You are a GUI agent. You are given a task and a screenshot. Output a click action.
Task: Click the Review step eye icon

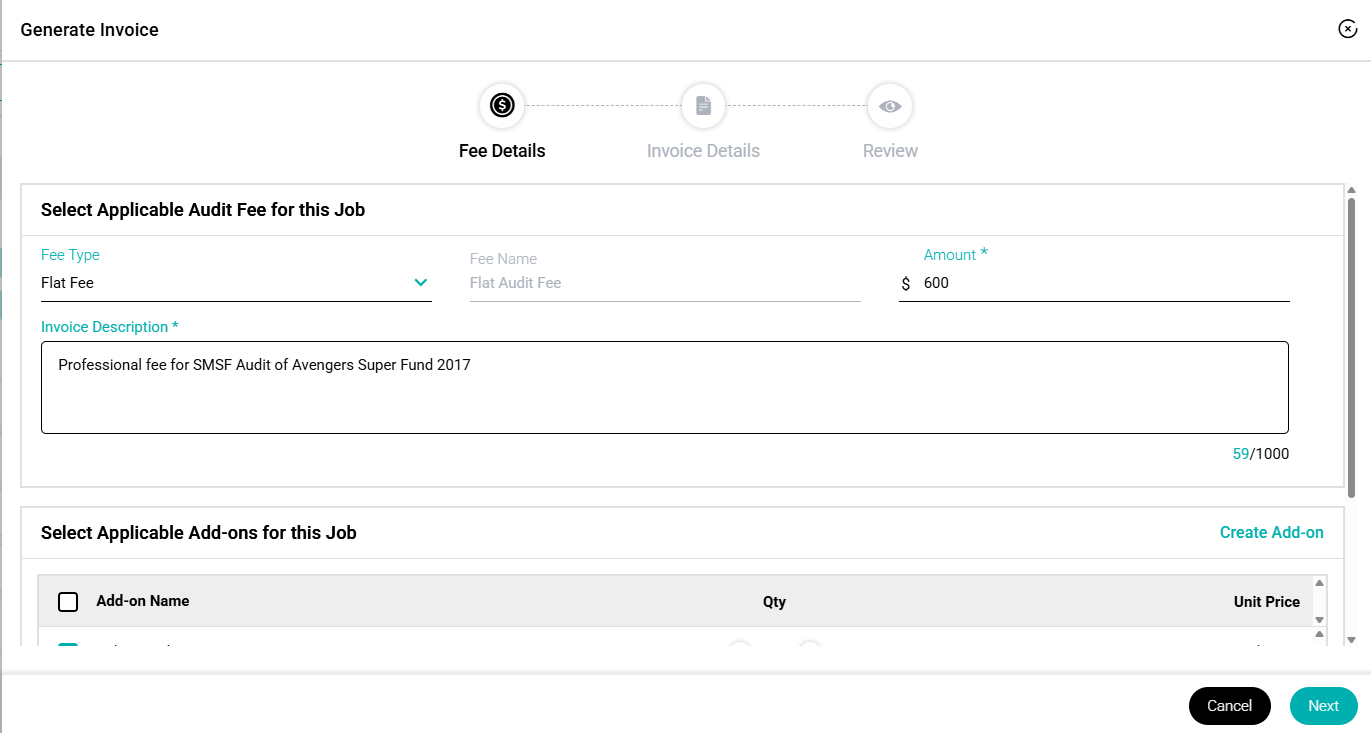pyautogui.click(x=890, y=105)
